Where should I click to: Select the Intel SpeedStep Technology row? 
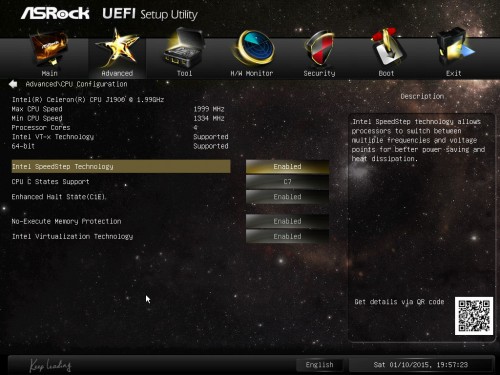(x=121, y=166)
